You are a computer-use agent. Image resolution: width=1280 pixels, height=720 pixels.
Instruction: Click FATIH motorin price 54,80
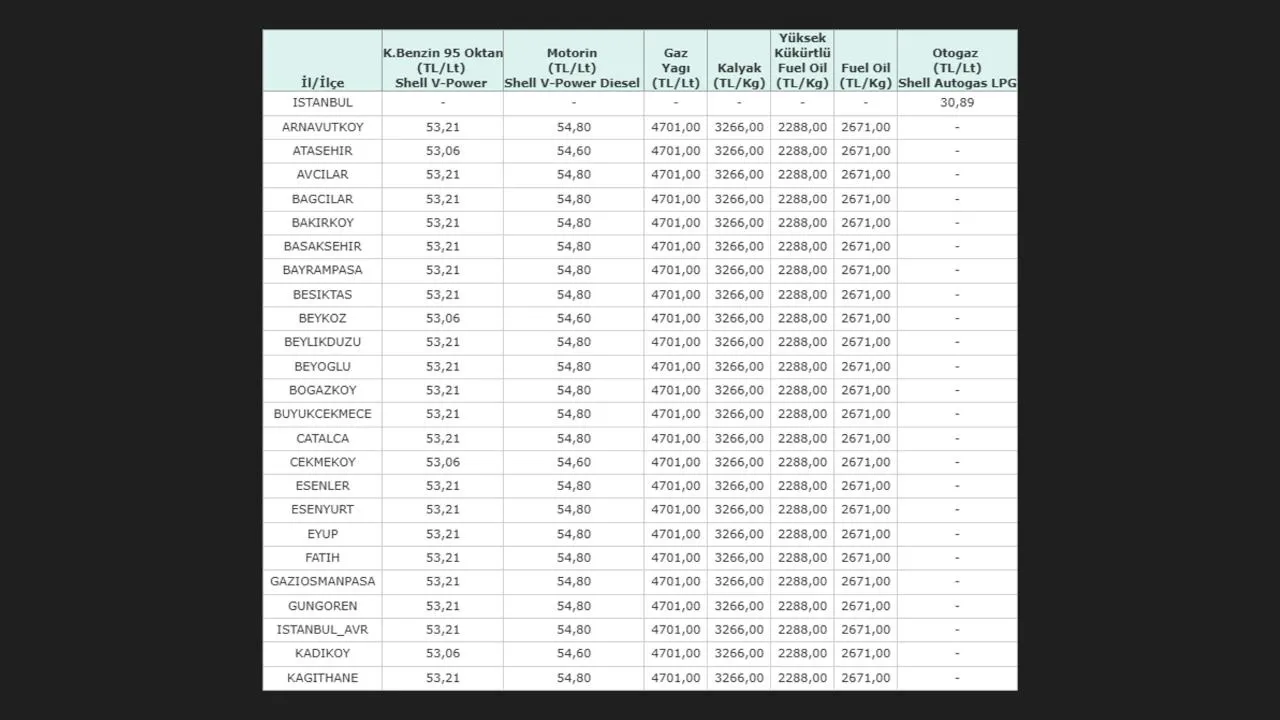[x=574, y=557]
